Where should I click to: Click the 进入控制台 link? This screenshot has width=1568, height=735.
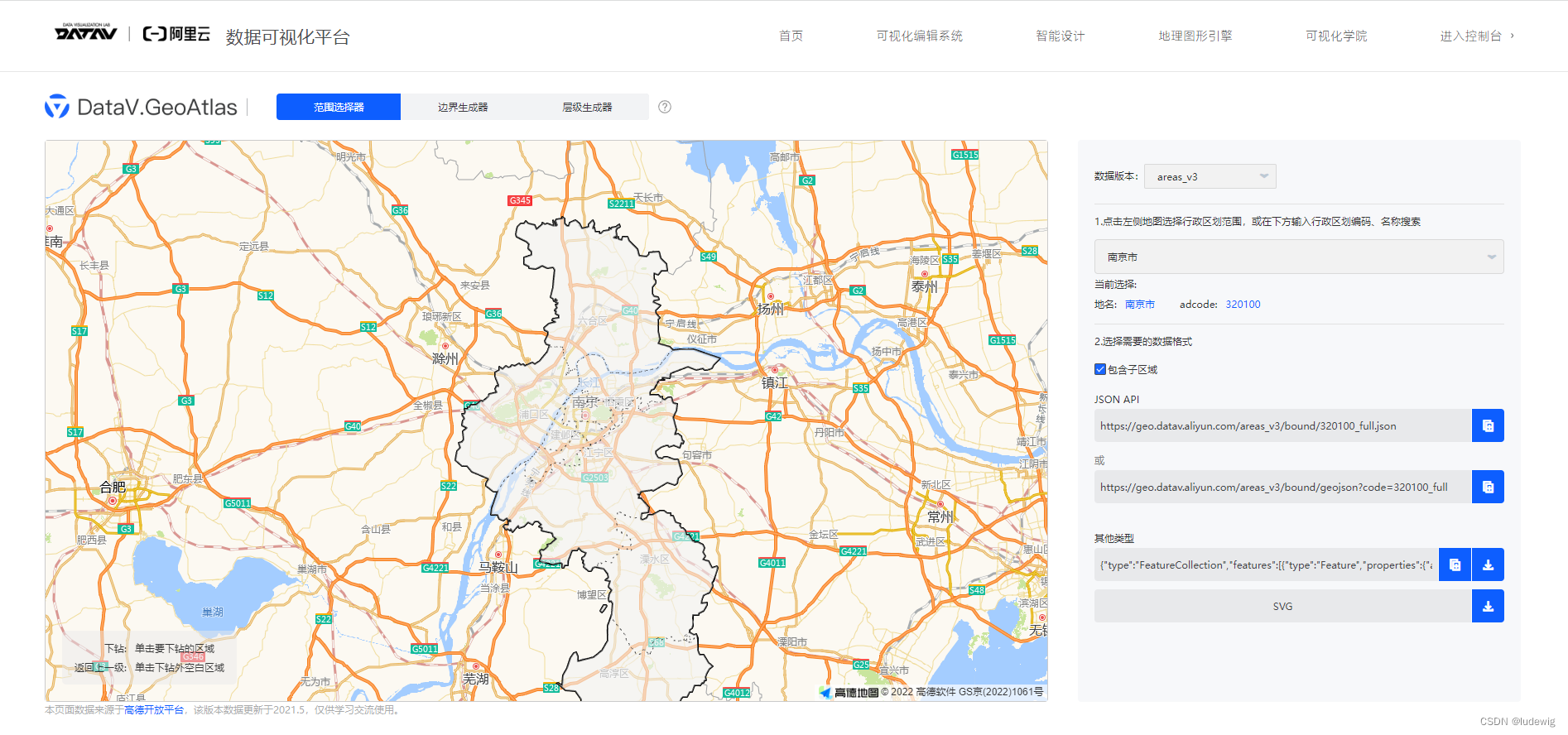click(x=1470, y=36)
